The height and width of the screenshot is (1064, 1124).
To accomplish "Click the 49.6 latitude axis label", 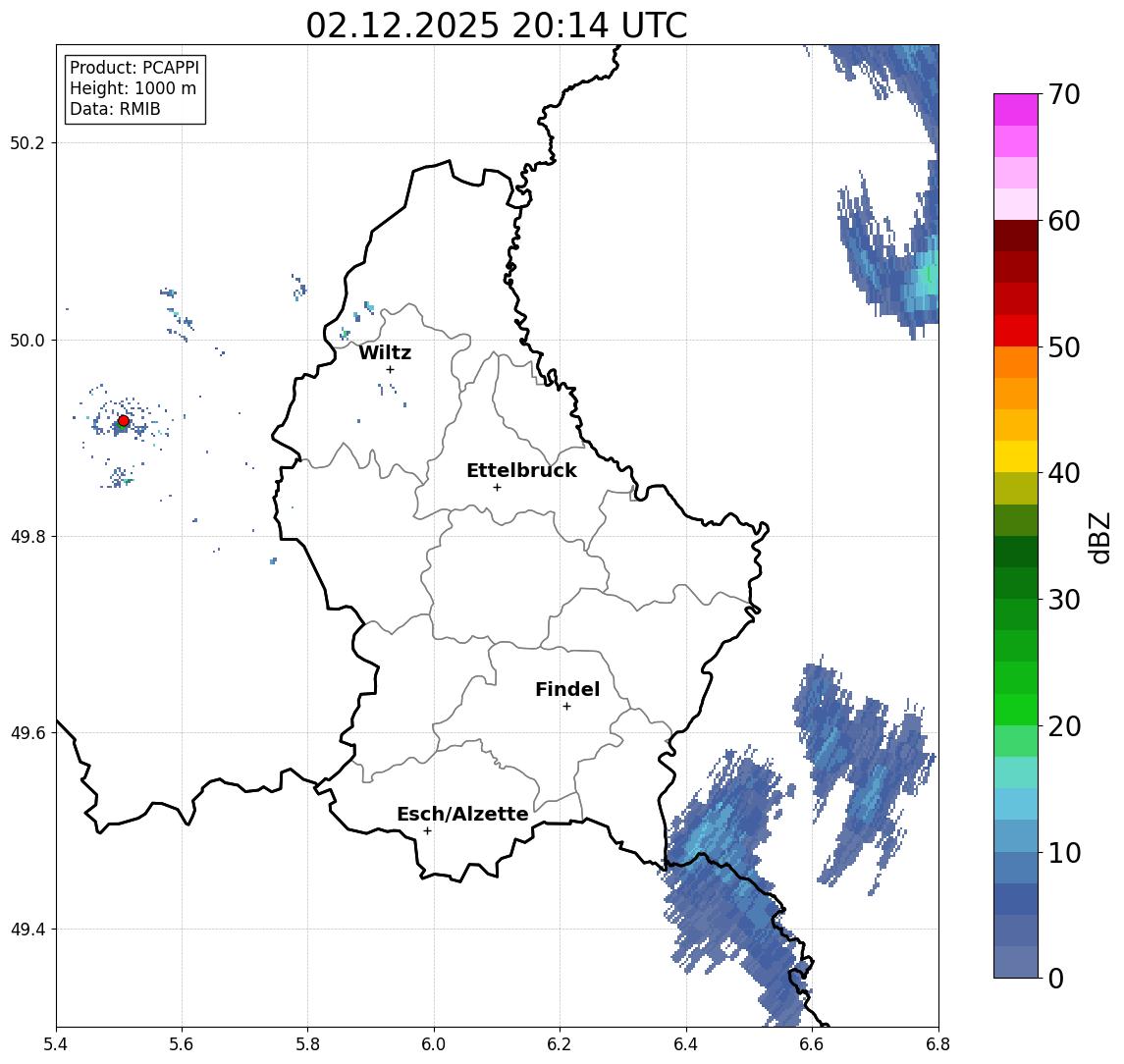I will click(27, 733).
